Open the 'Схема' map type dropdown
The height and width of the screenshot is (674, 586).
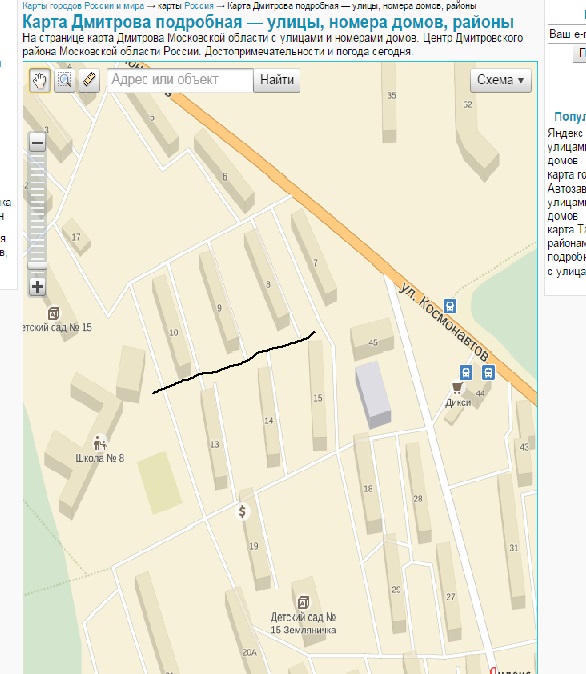pyautogui.click(x=501, y=80)
